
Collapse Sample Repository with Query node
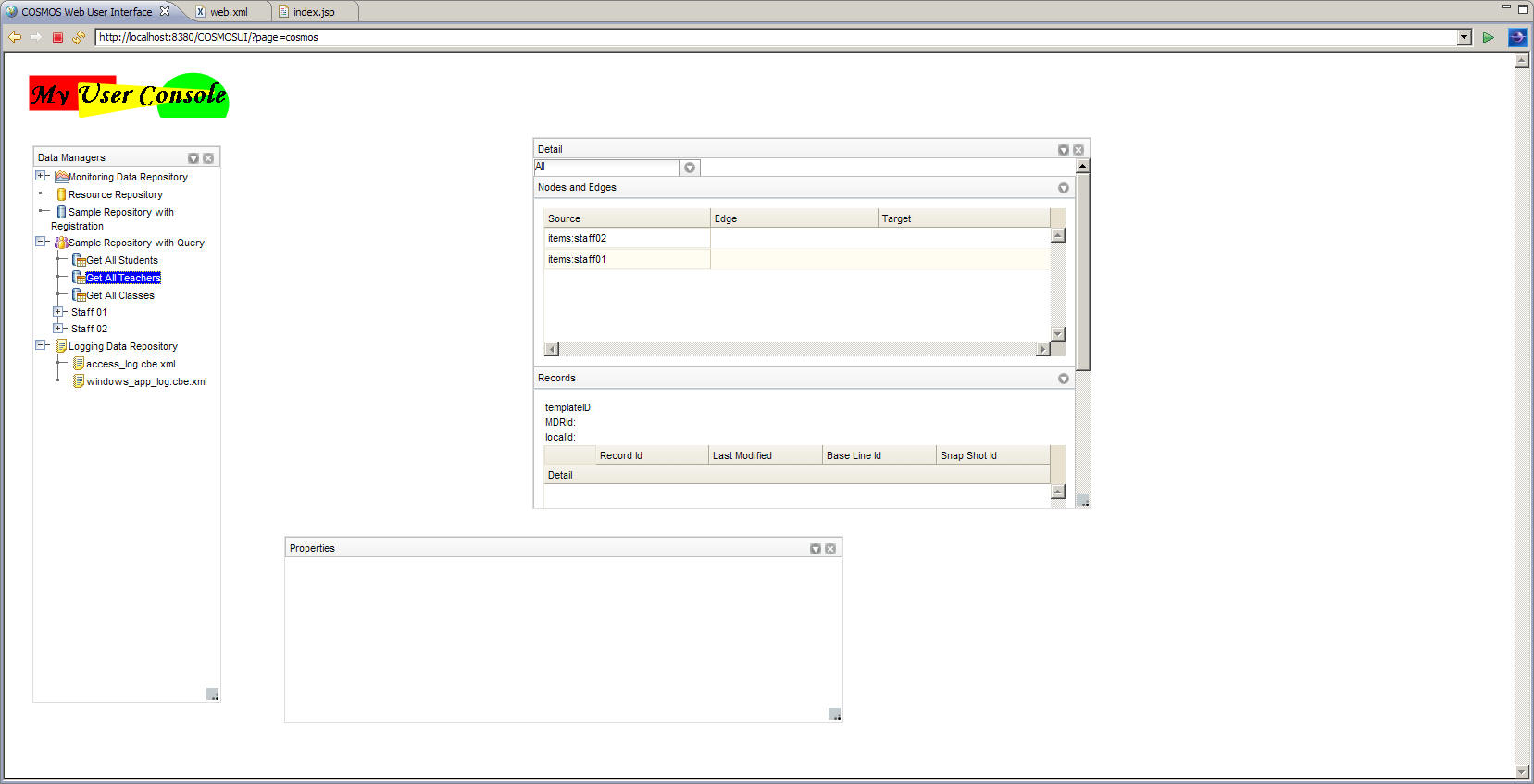tap(41, 242)
